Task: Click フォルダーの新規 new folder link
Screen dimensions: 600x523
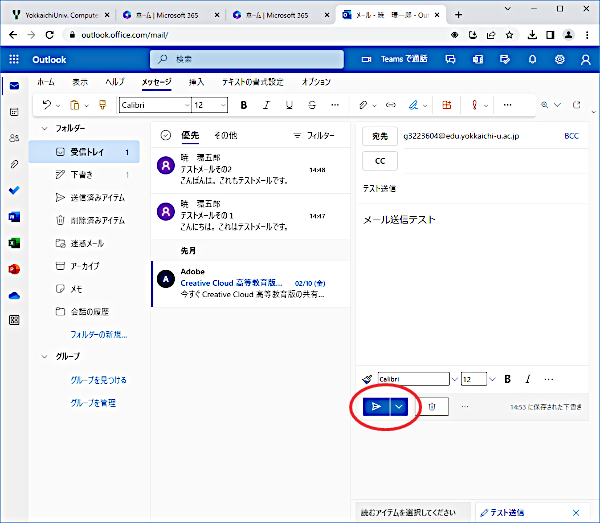Action: click(x=99, y=334)
